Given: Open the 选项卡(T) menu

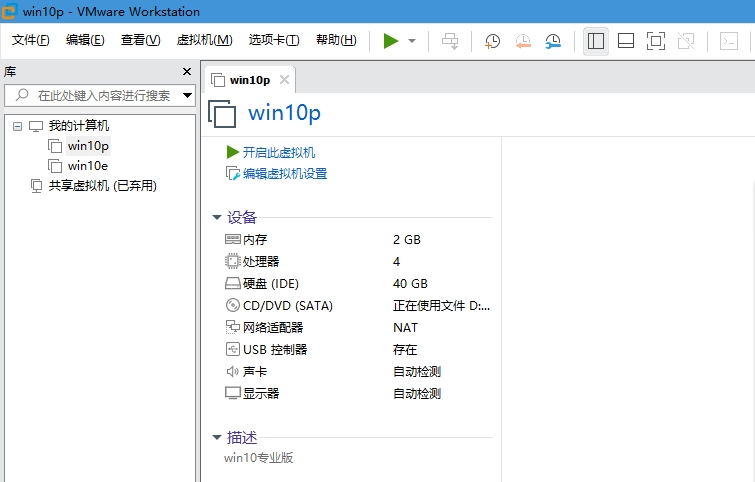Looking at the screenshot, I should 273,40.
